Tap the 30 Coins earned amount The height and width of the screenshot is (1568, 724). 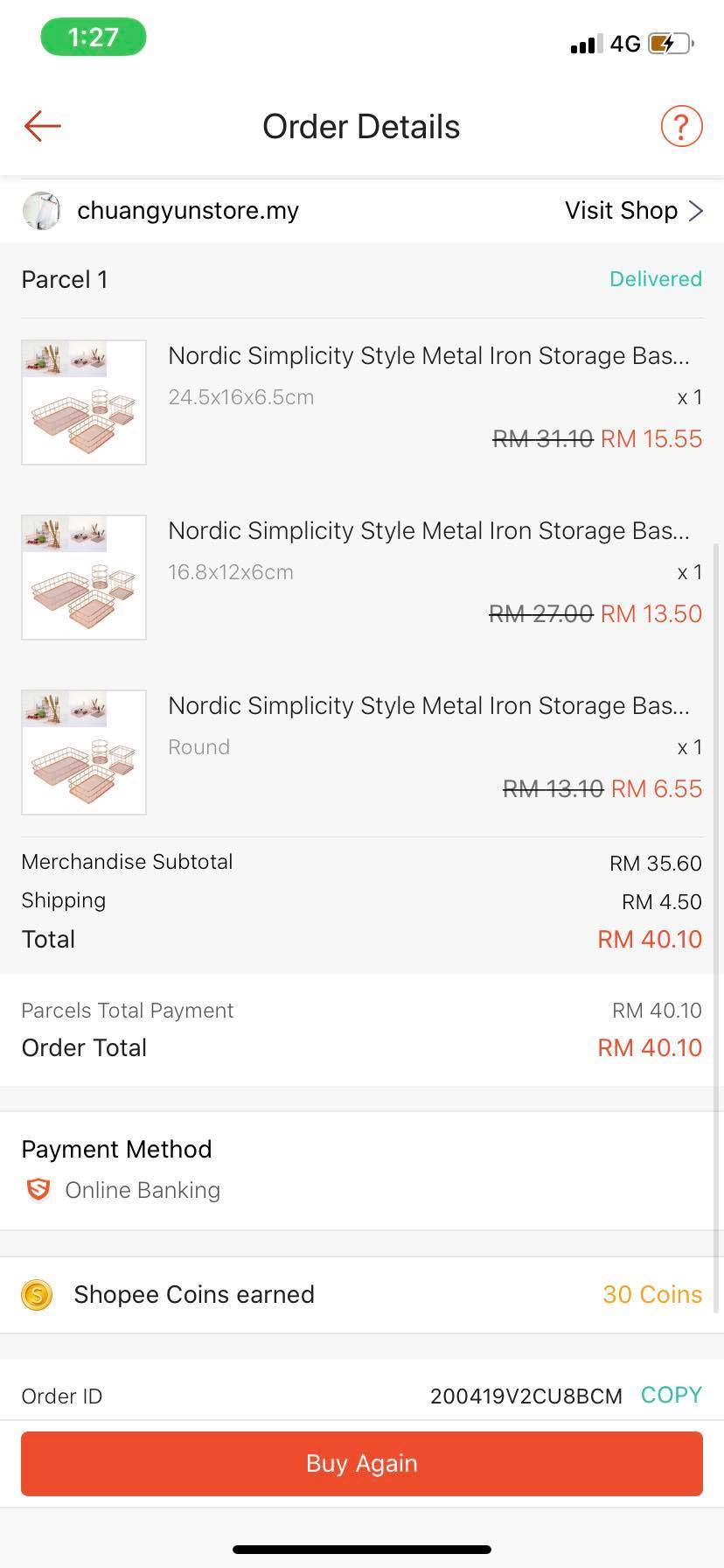coord(651,1294)
